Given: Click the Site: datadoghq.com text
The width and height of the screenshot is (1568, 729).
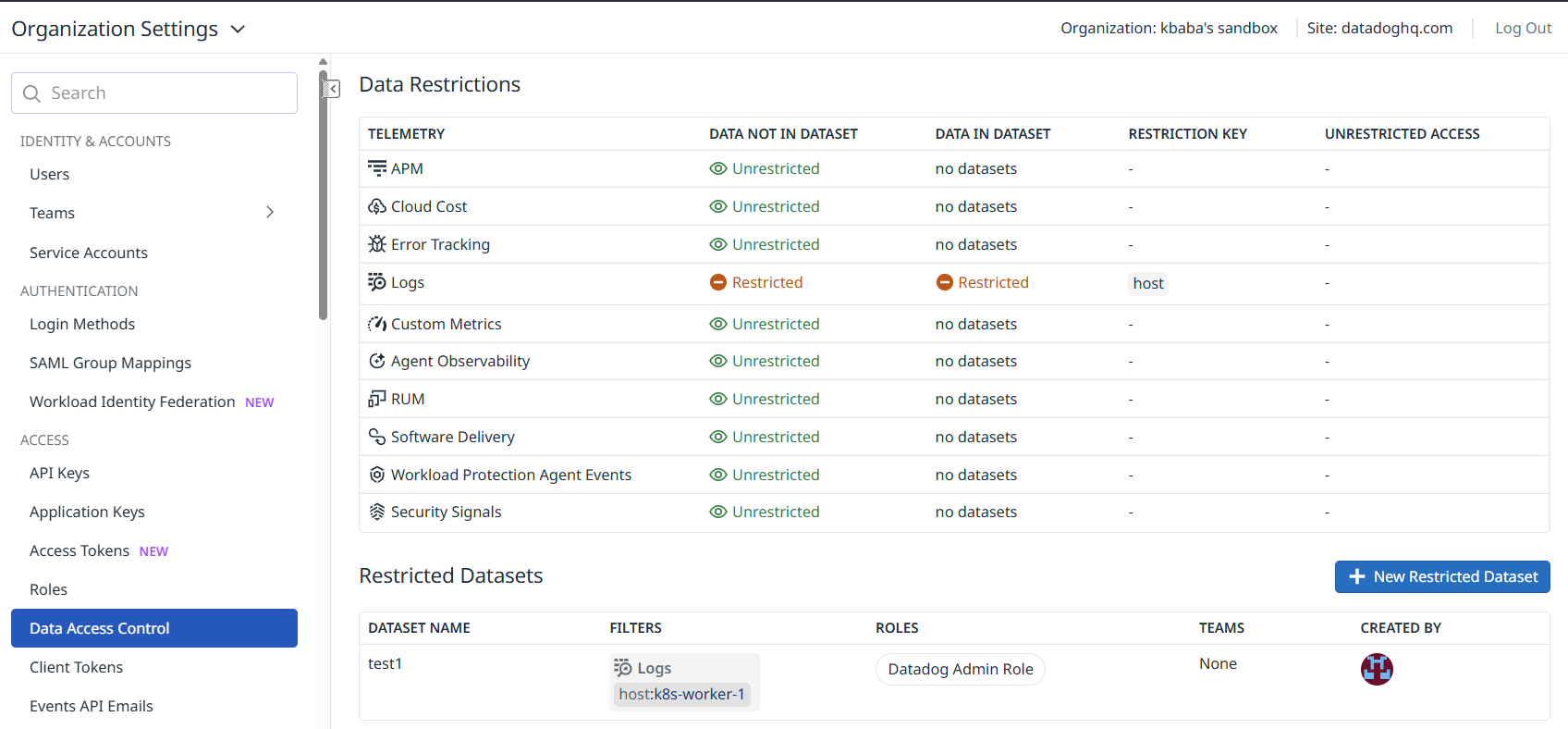Looking at the screenshot, I should (1379, 28).
